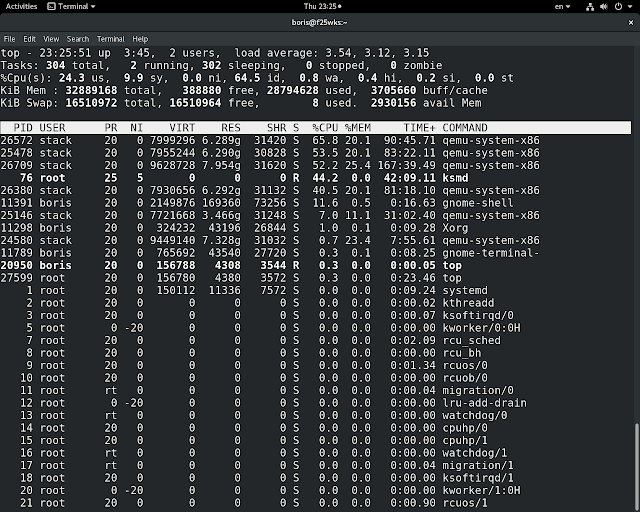Screen dimensions: 640x512
Task: Click the cpuhp/0 command name
Action: point(465,428)
